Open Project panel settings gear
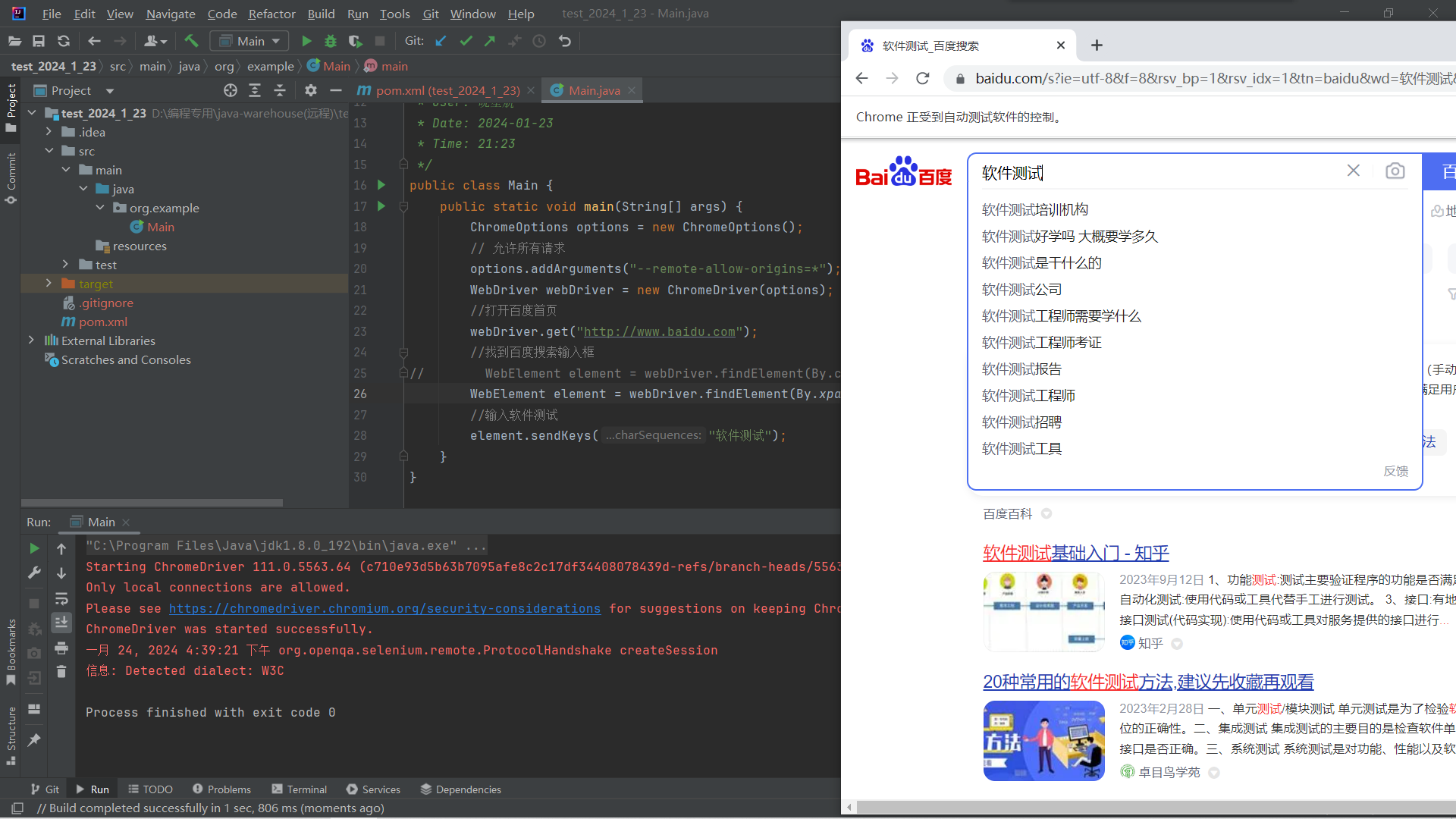1456x819 pixels. click(x=311, y=90)
